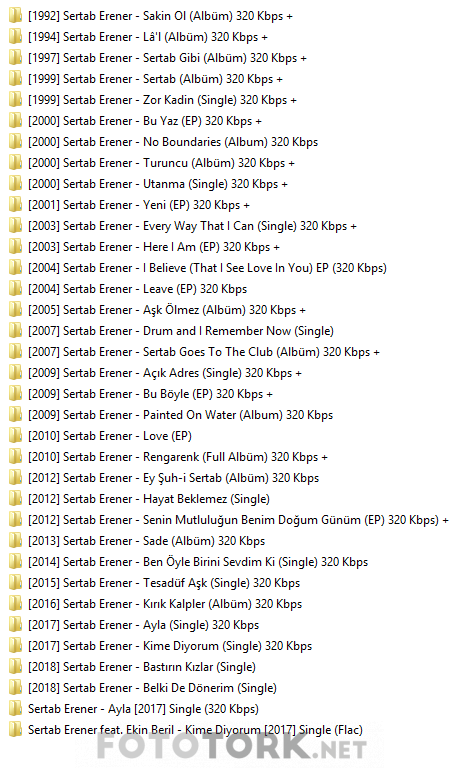Click folder icon for No Boundaries album
Image resolution: width=459 pixels, height=778 pixels.
click(x=15, y=142)
